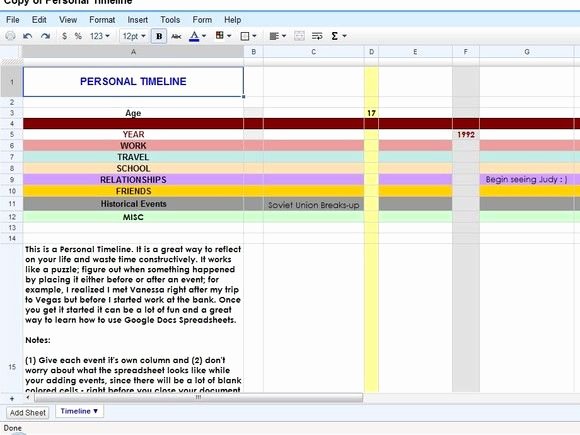Select the cell with value 17

pos(371,113)
